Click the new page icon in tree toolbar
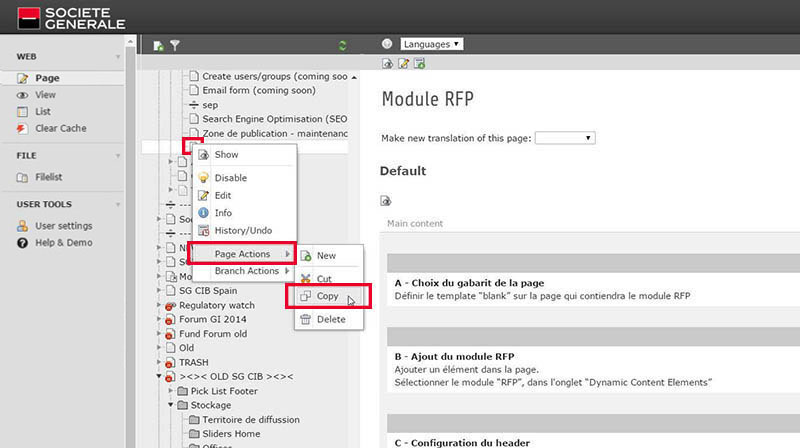This screenshot has width=800, height=448. 158,46
